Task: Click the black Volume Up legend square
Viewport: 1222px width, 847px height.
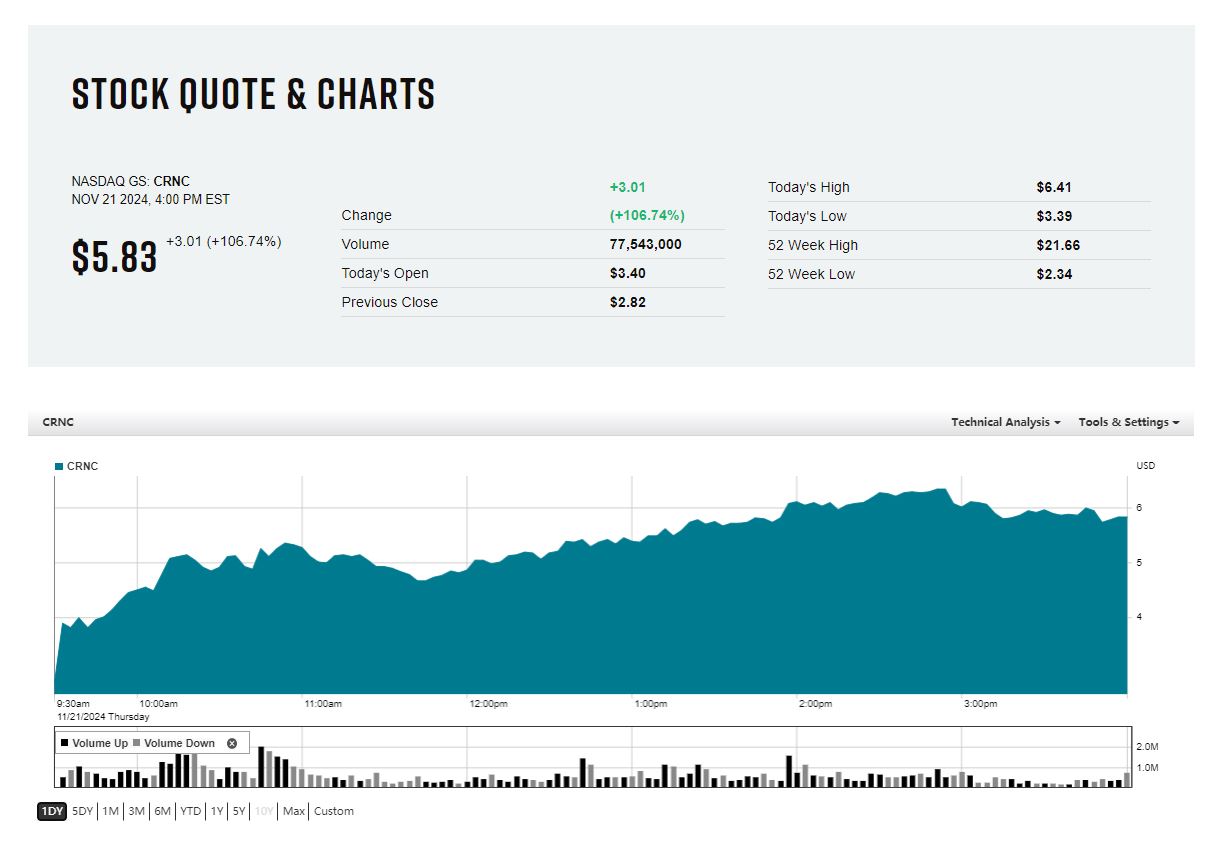Action: pyautogui.click(x=65, y=743)
